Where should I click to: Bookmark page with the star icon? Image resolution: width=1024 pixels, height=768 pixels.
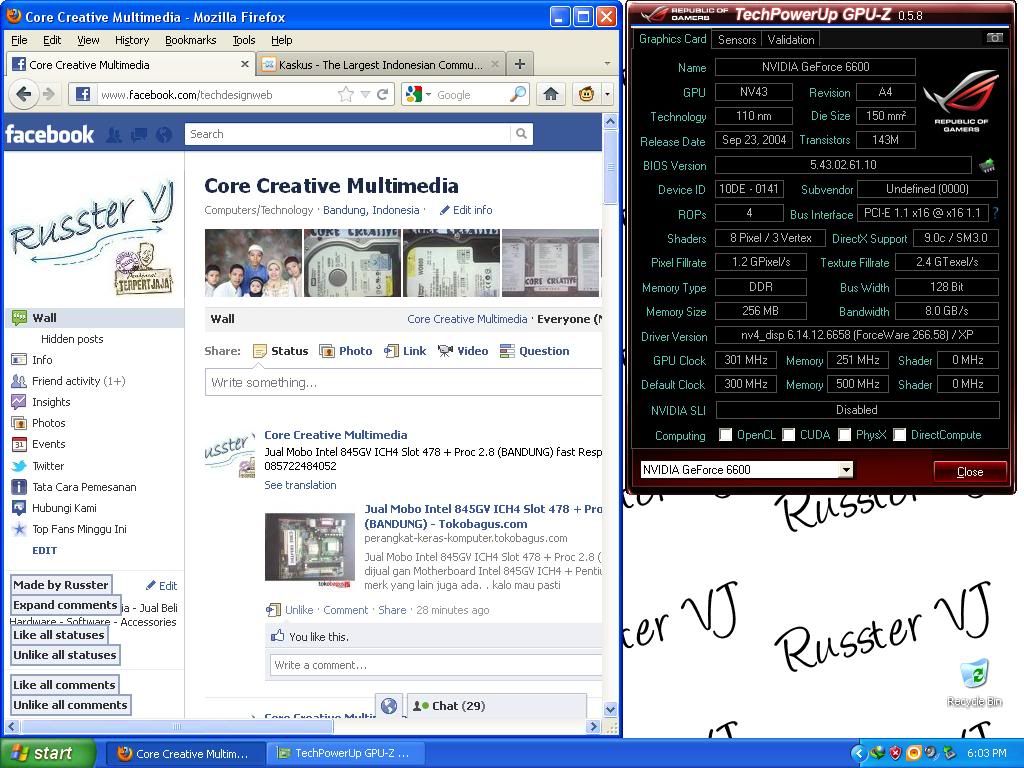(345, 95)
